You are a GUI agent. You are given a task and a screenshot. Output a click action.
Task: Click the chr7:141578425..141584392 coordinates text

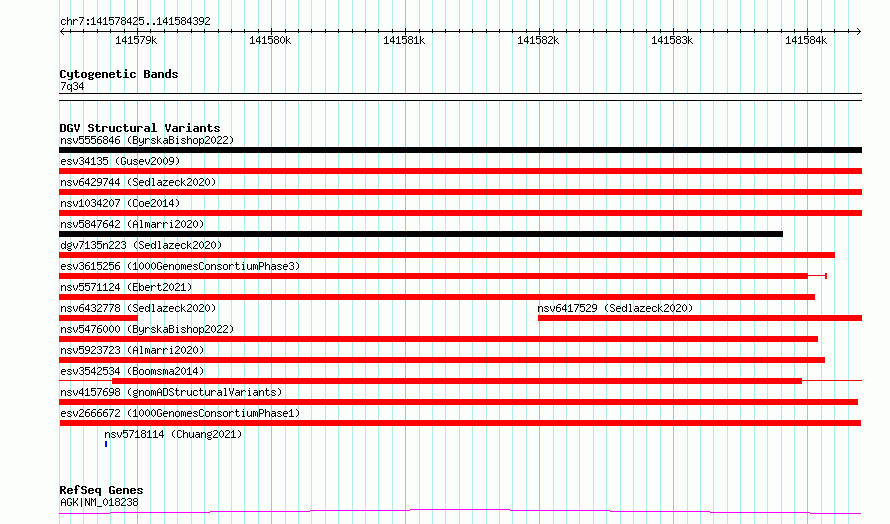(x=135, y=21)
